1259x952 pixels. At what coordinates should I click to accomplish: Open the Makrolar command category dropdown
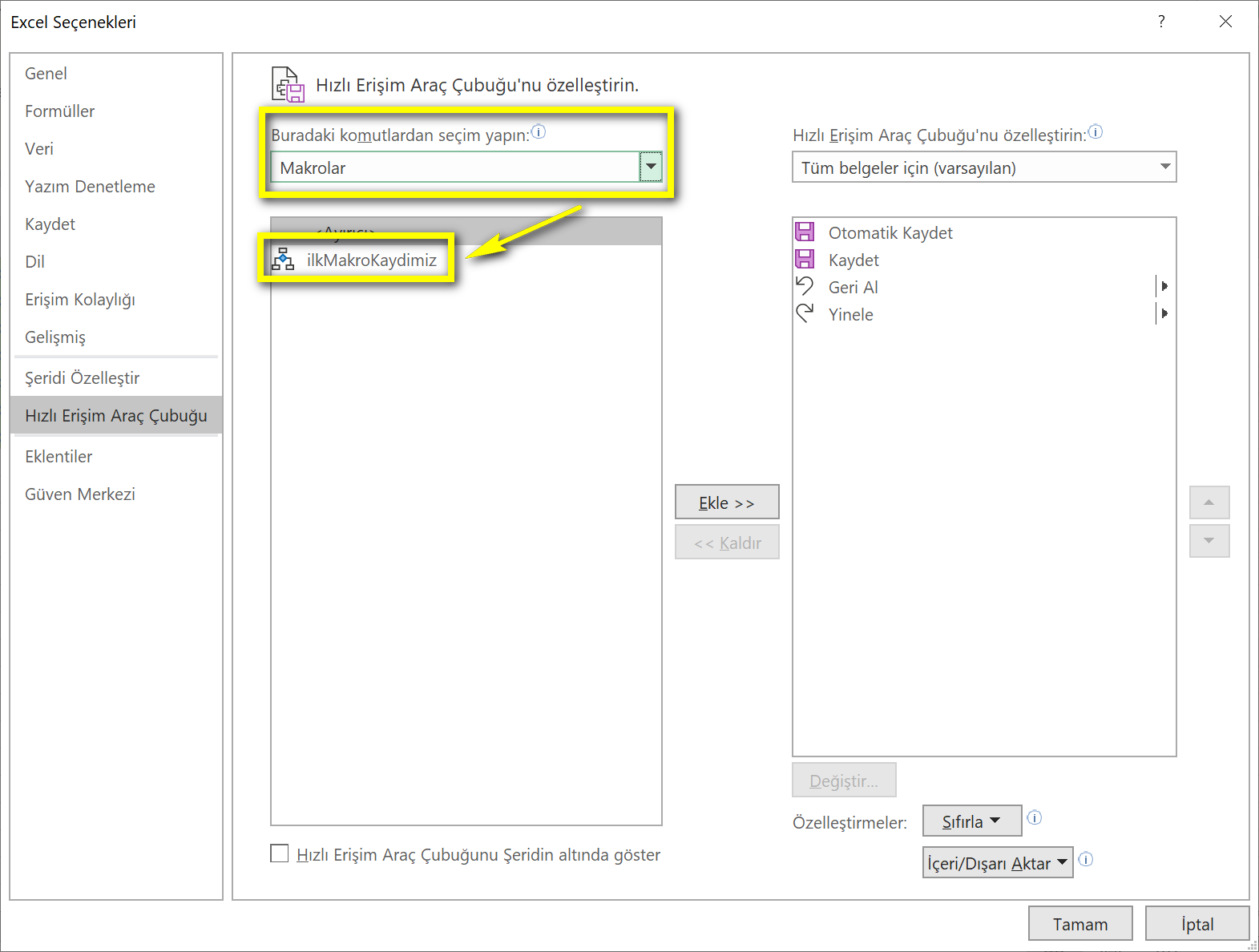click(x=651, y=167)
